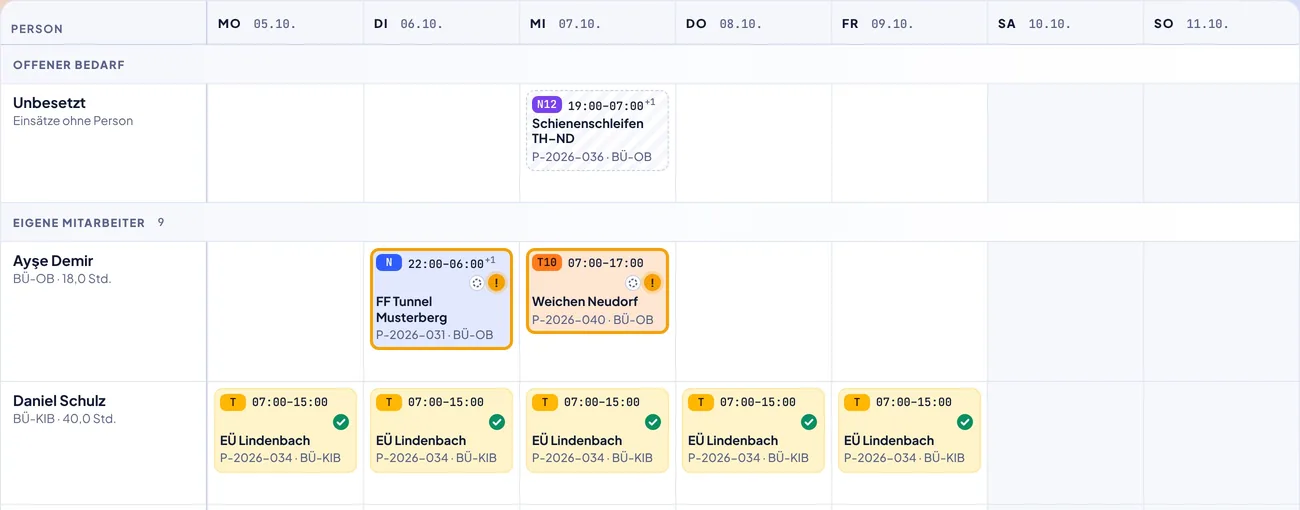Click the PERSON column header
This screenshot has width=1300, height=510.
[x=104, y=23]
